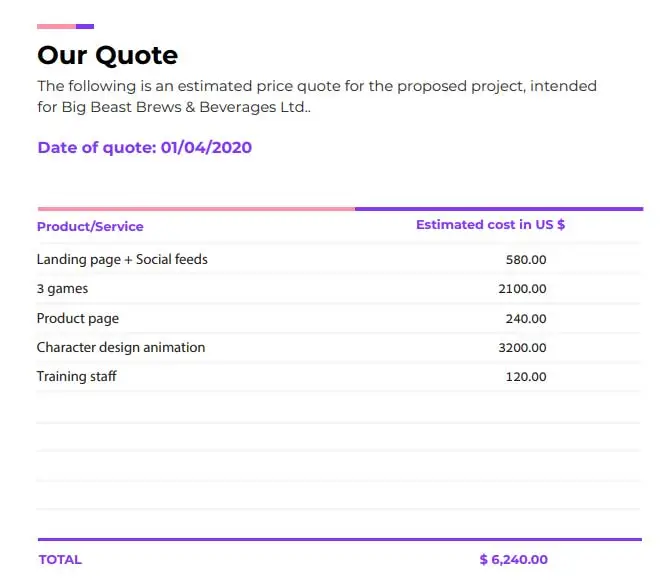Image resolution: width=672 pixels, height=586 pixels.
Task: Click the "estimated price quote" description line
Action: pos(316,86)
